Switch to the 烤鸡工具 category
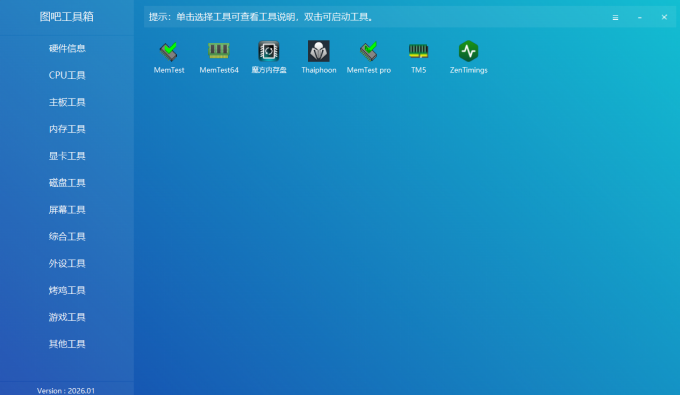The width and height of the screenshot is (680, 395). (67, 290)
